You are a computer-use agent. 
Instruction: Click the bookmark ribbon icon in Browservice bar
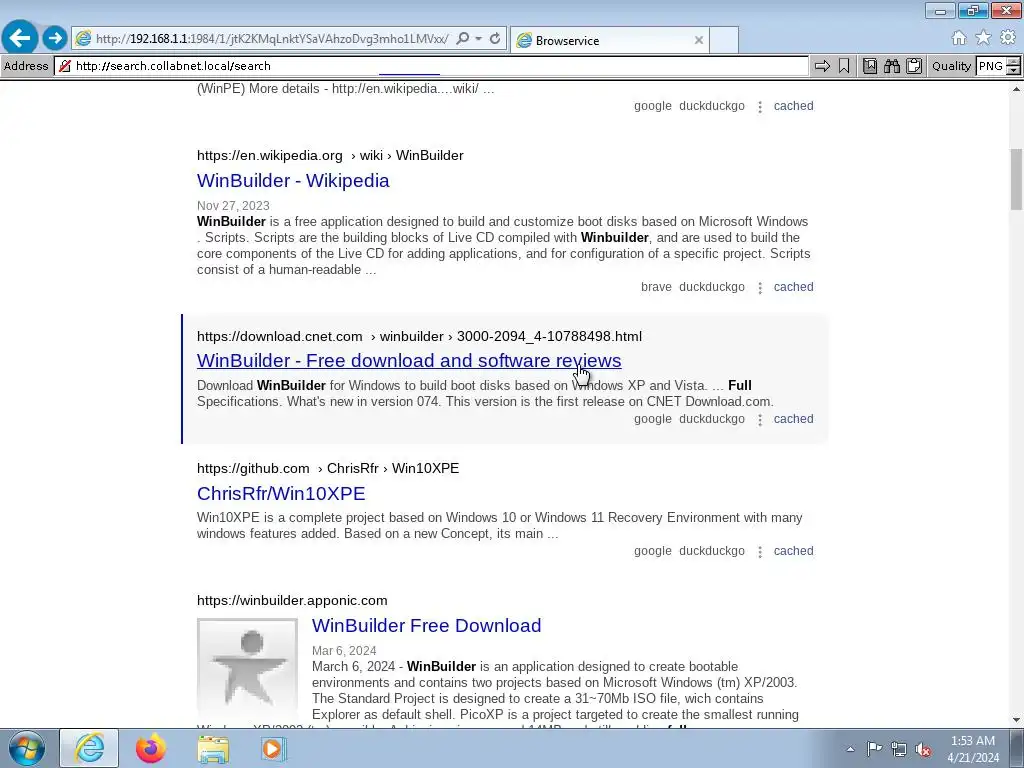coord(844,66)
